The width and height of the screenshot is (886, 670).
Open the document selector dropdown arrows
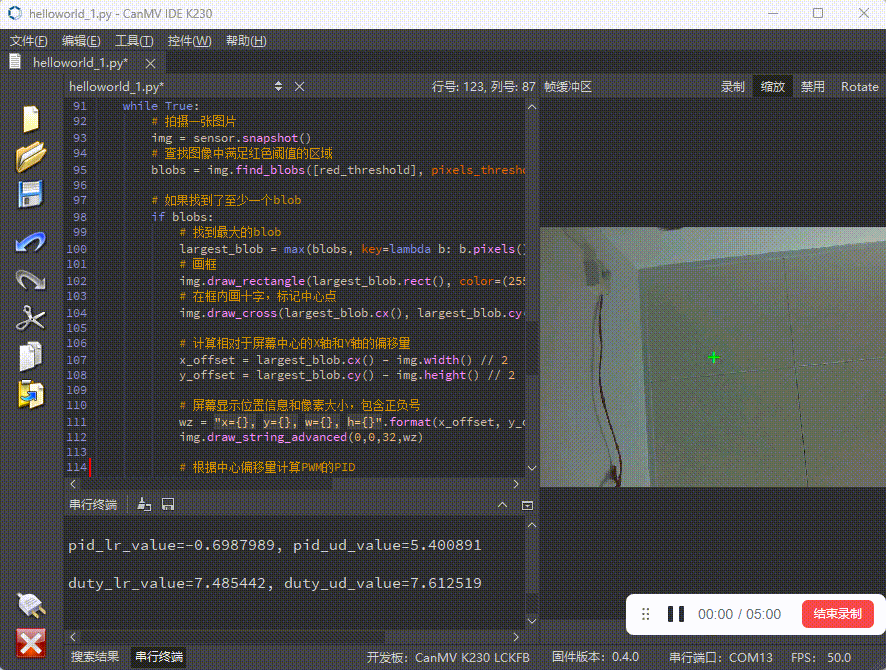point(279,86)
